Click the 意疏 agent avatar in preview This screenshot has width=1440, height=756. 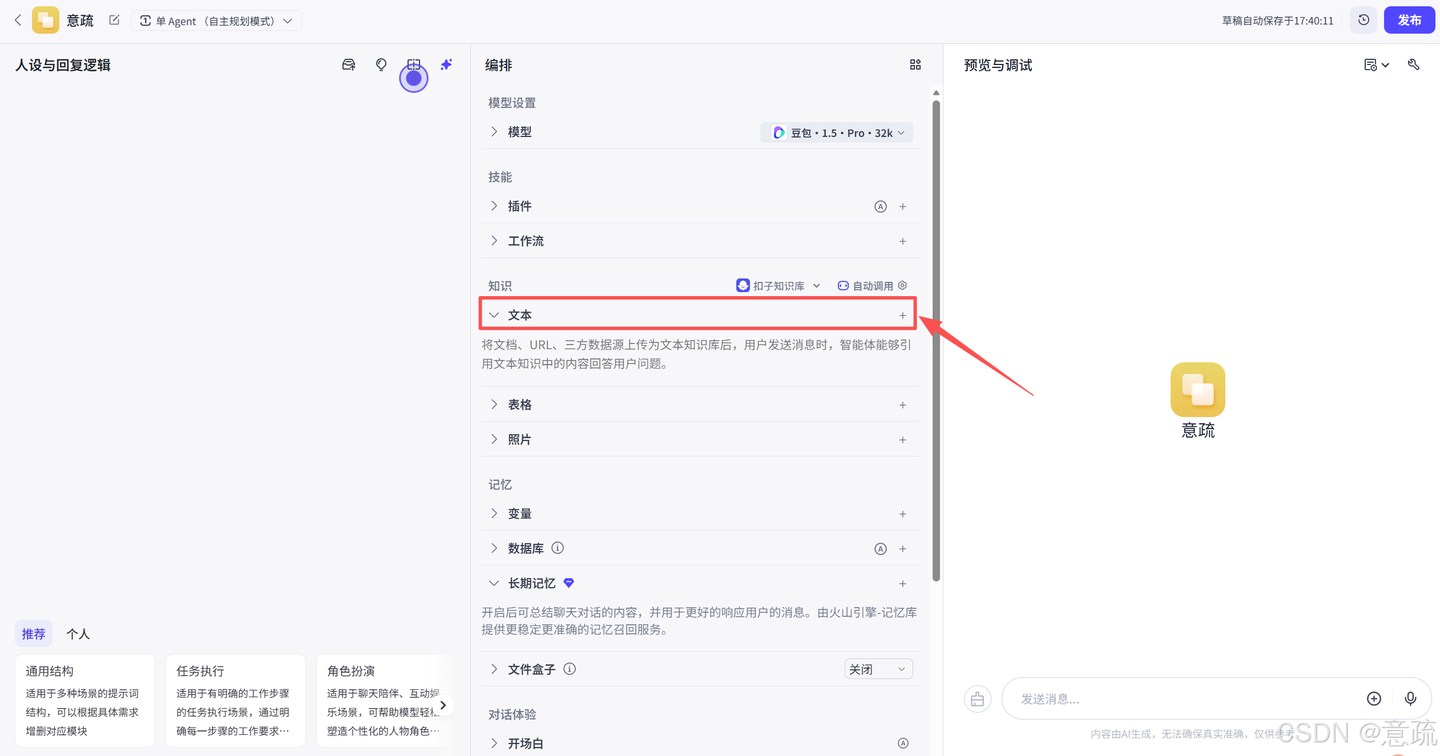pos(1198,389)
